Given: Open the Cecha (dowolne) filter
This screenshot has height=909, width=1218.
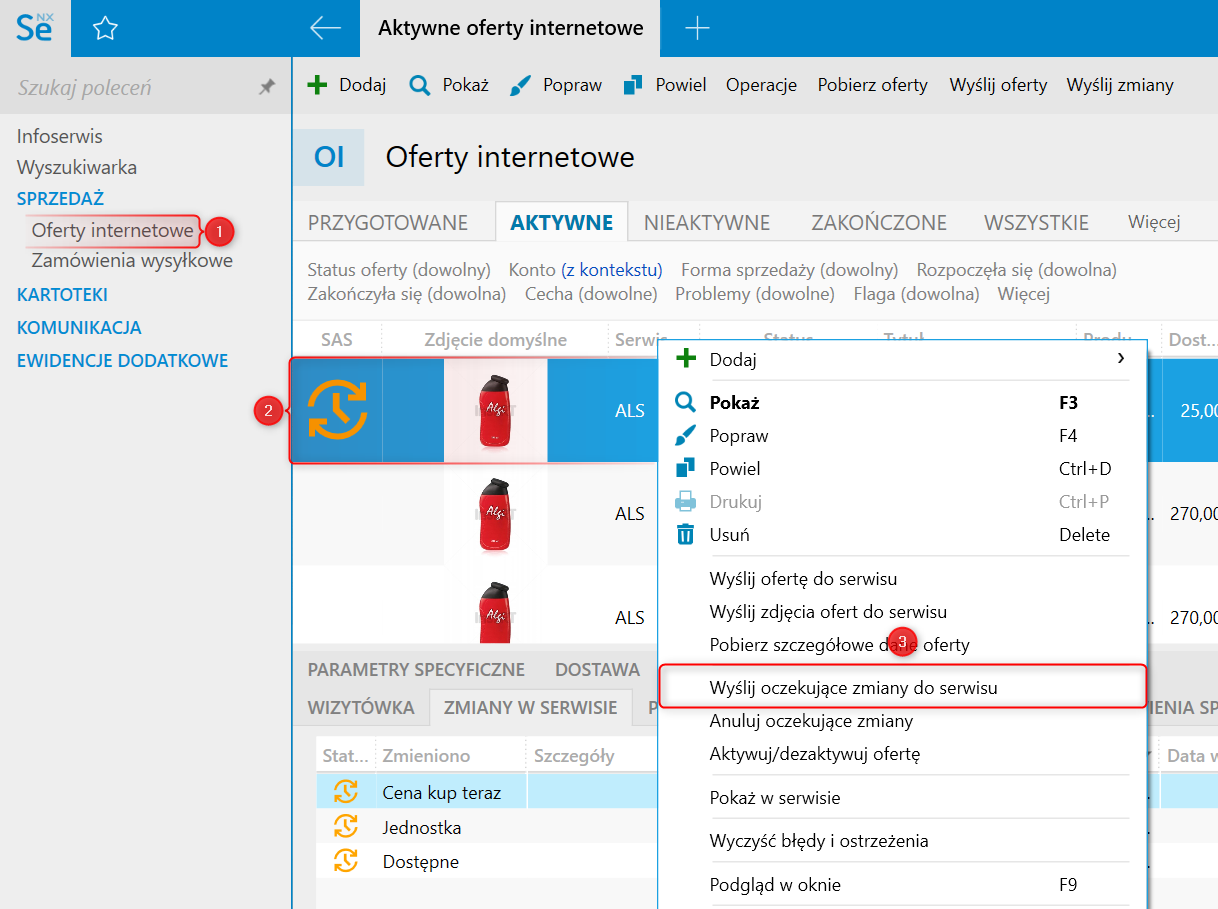Looking at the screenshot, I should 591,294.
